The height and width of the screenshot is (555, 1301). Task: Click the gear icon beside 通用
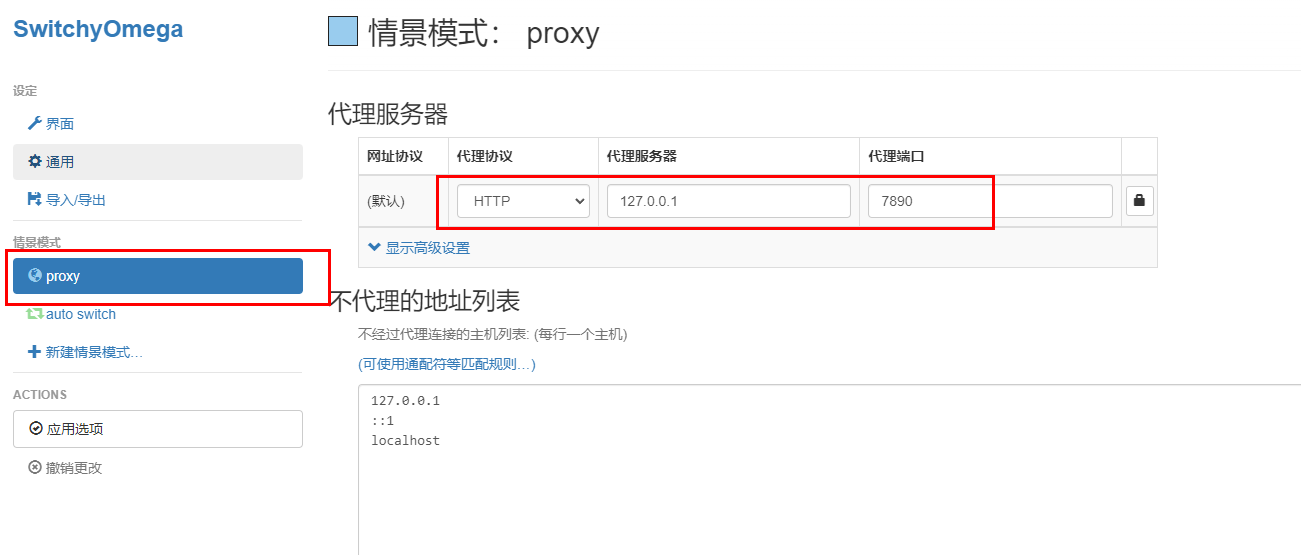pos(35,162)
